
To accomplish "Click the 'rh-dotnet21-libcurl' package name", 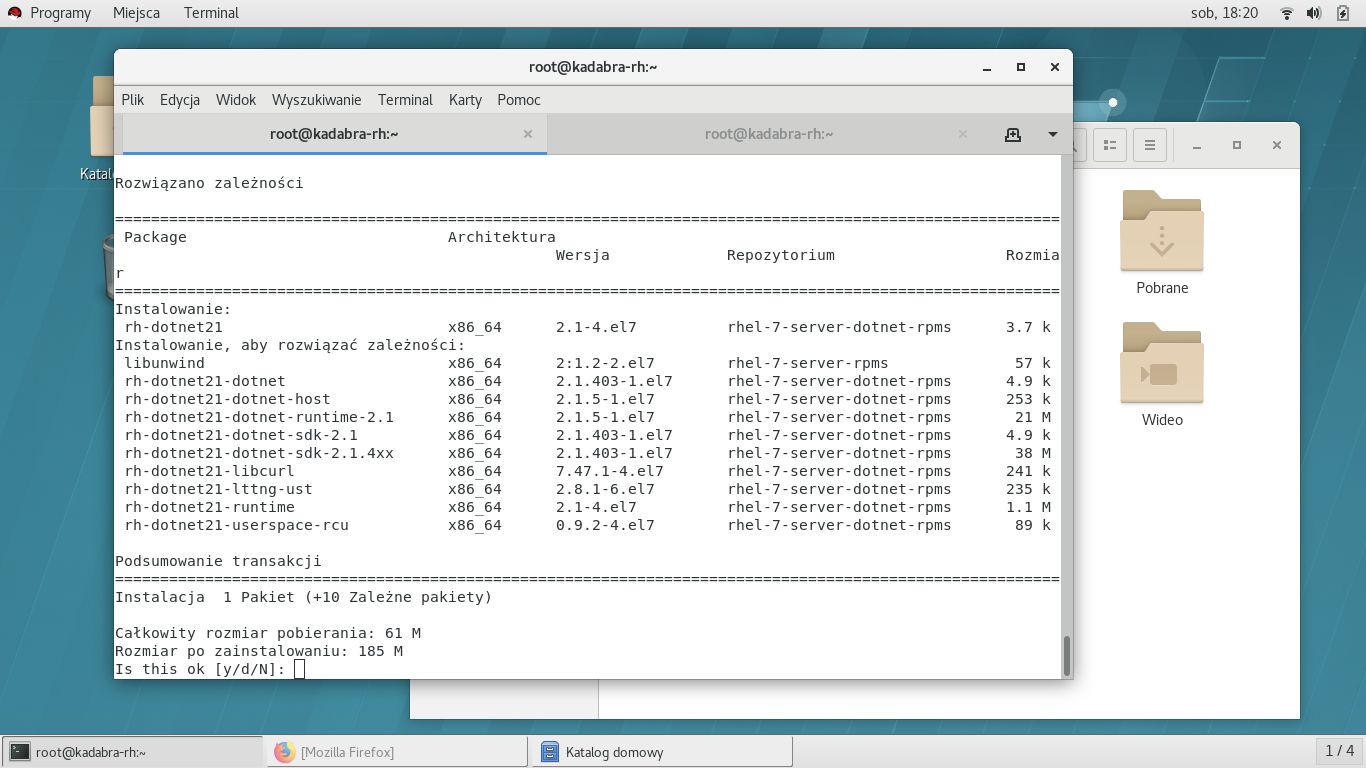I will point(209,471).
